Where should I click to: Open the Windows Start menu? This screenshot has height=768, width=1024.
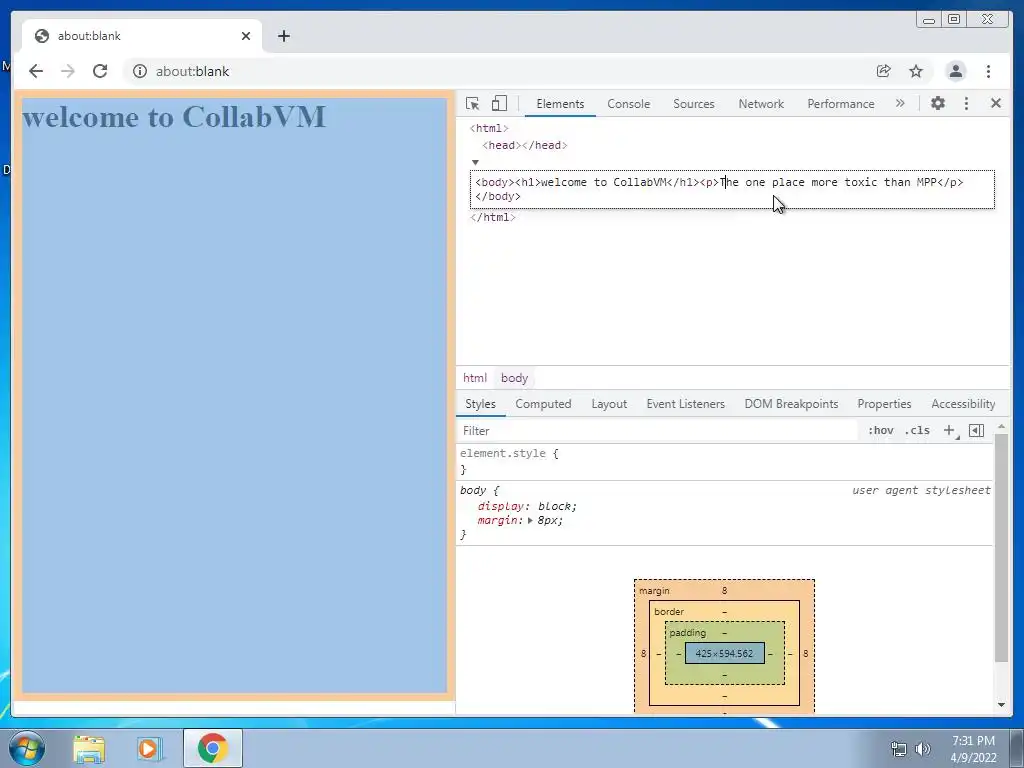click(27, 748)
